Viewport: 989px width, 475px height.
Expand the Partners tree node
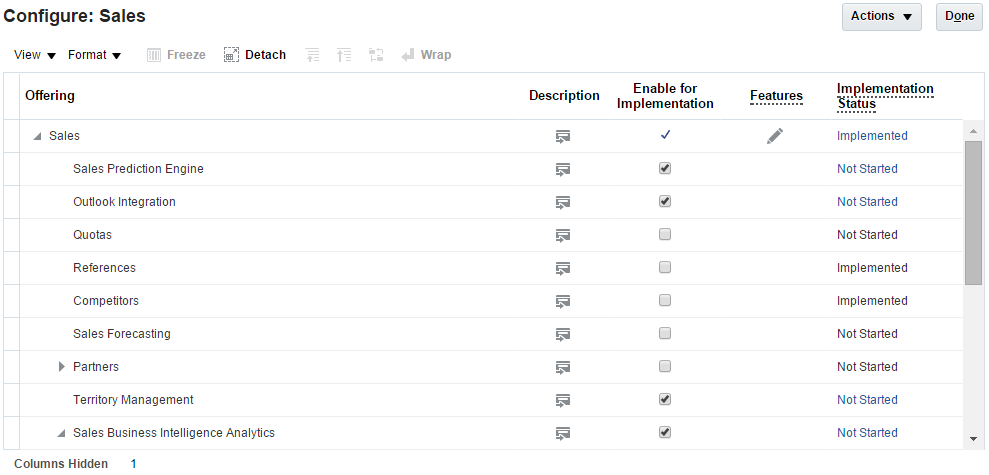pos(62,367)
